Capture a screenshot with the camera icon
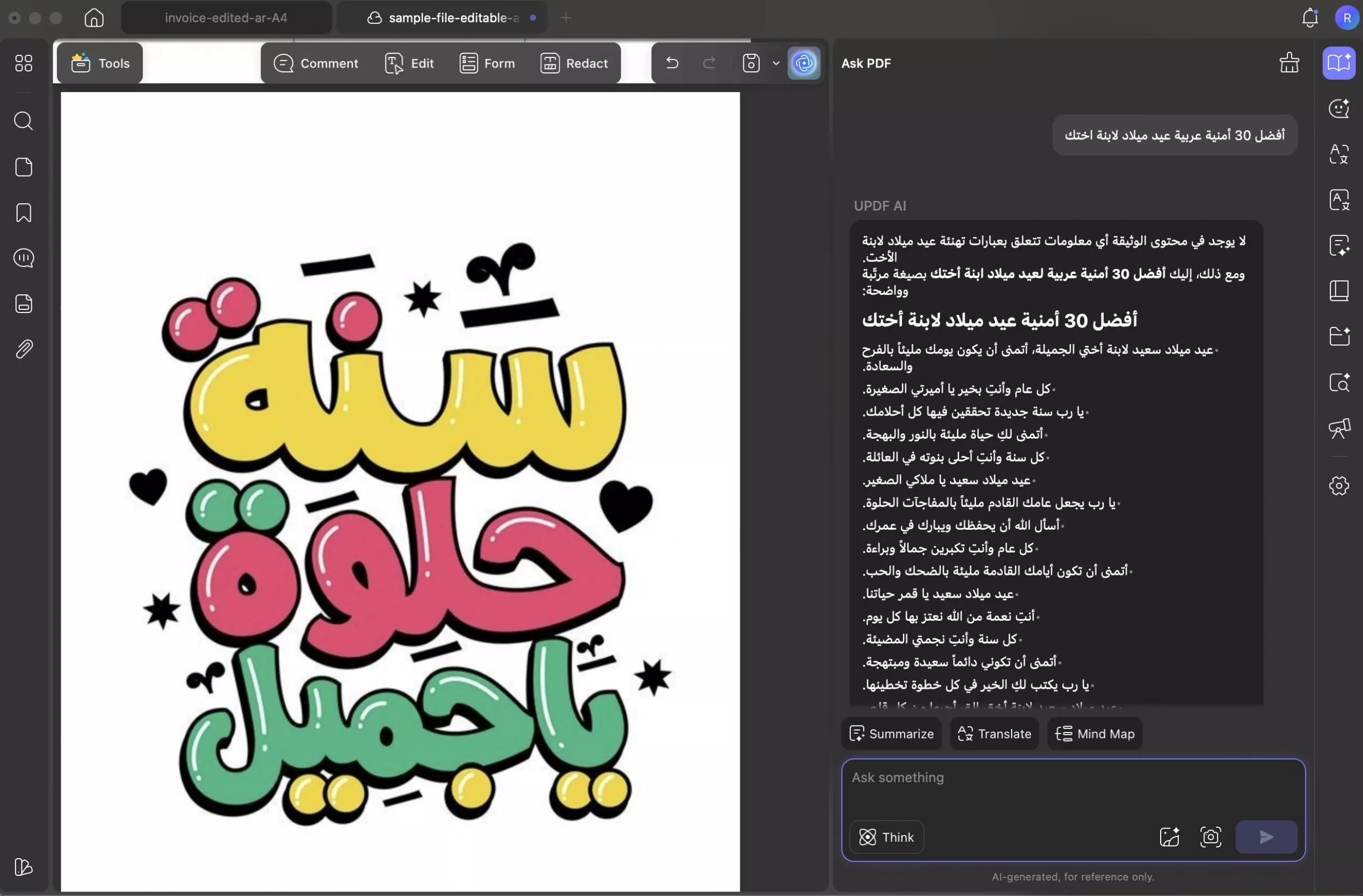The height and width of the screenshot is (896, 1363). (x=1211, y=836)
